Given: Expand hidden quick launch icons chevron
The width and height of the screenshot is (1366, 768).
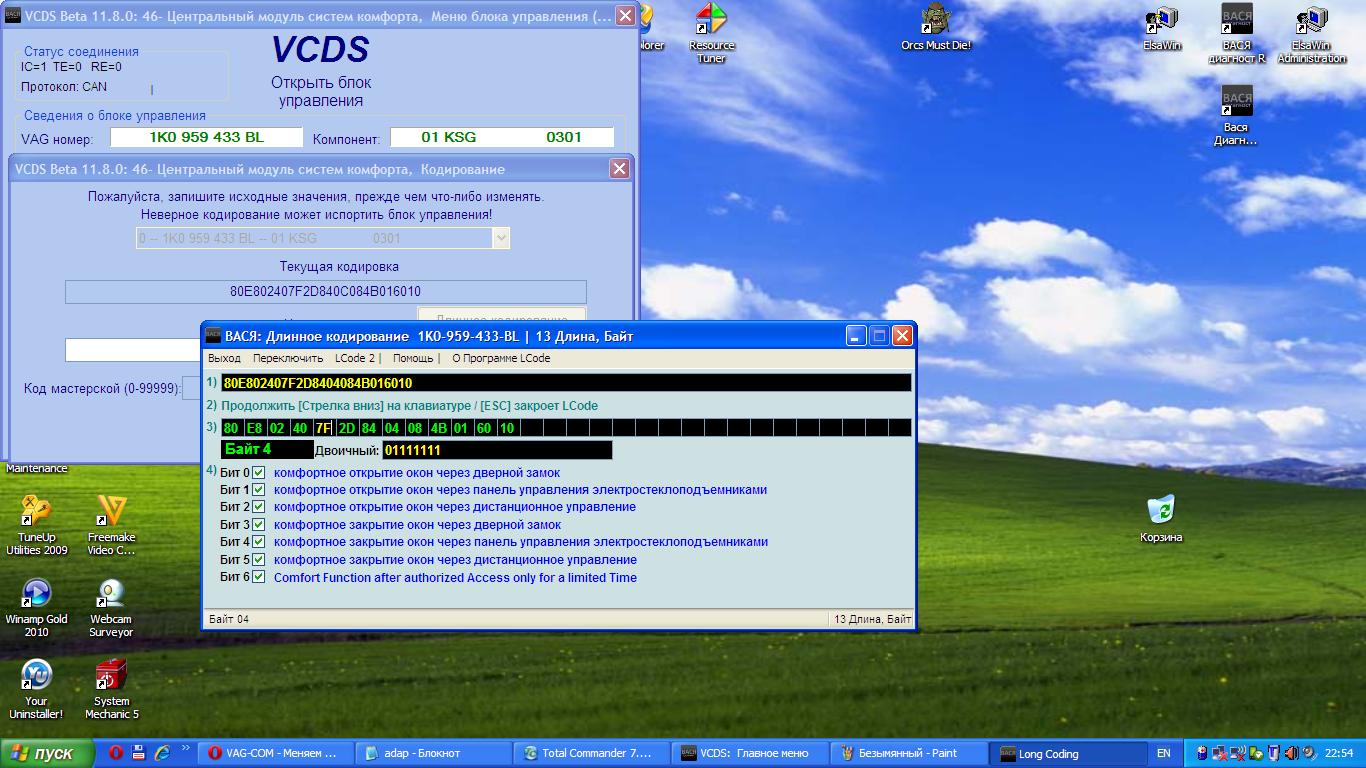Looking at the screenshot, I should (x=185, y=748).
